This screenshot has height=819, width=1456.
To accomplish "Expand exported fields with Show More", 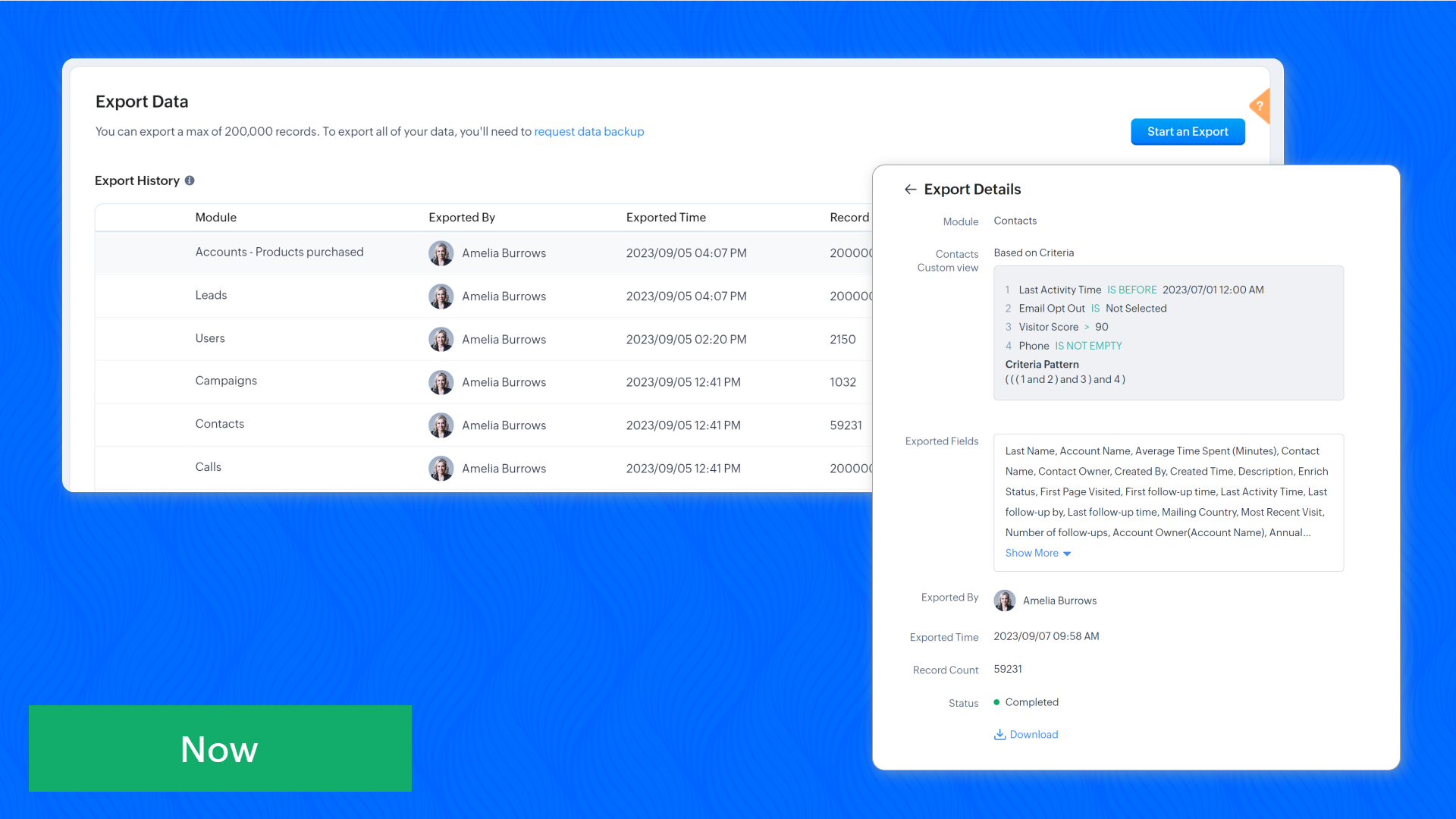I will 1031,554.
